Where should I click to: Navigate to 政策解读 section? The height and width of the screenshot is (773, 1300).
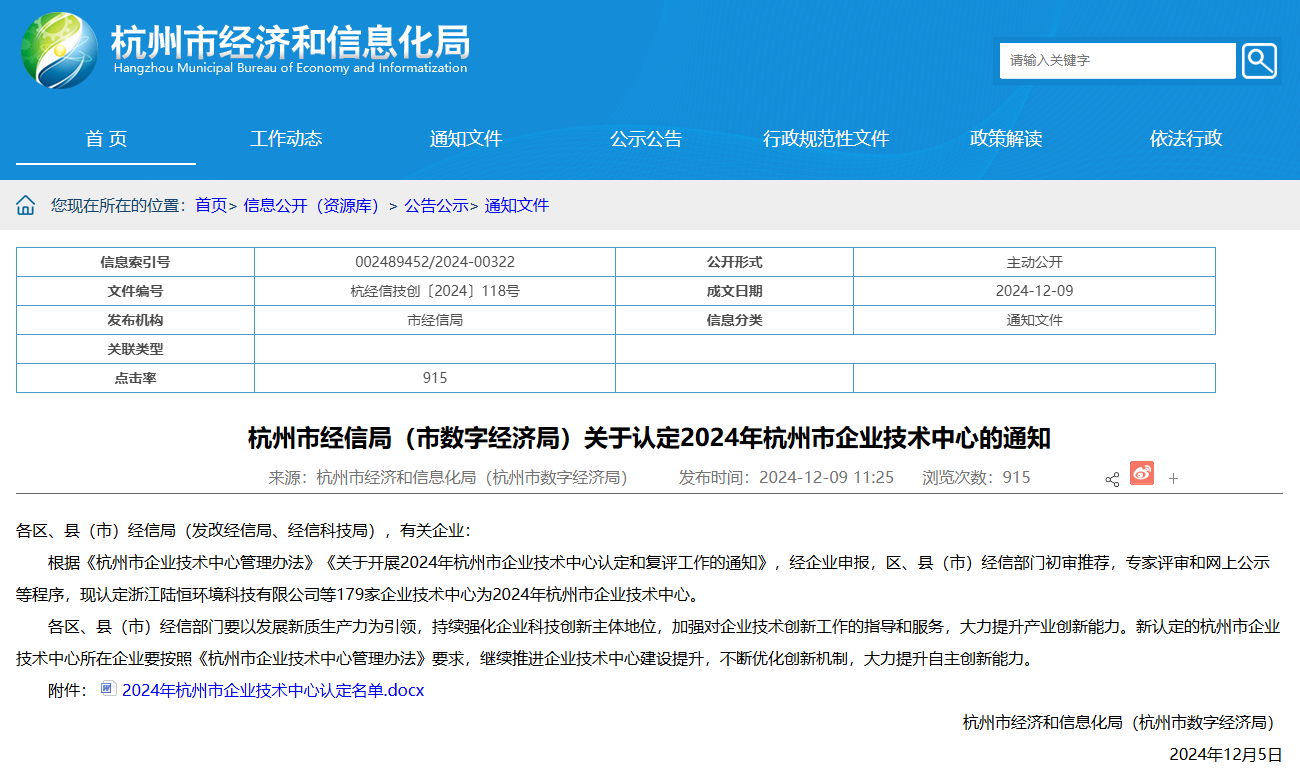(x=1006, y=139)
